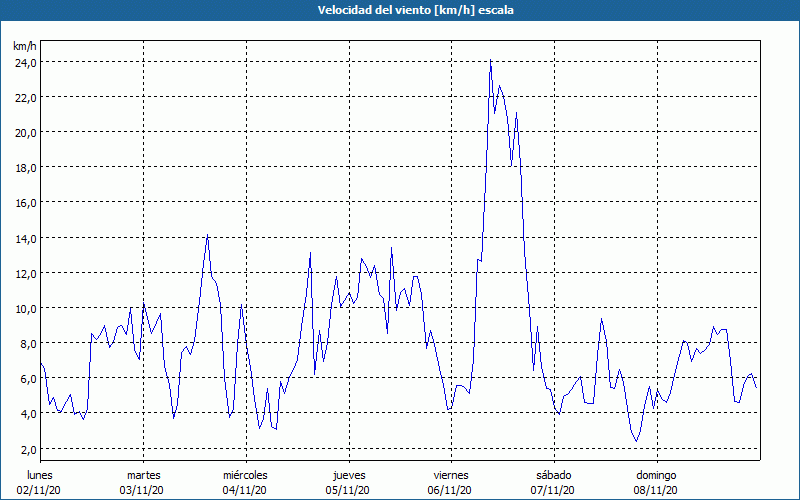Viewport: 800px width, 500px height.
Task: Click the 8,0 y-axis value
Action: (x=29, y=344)
